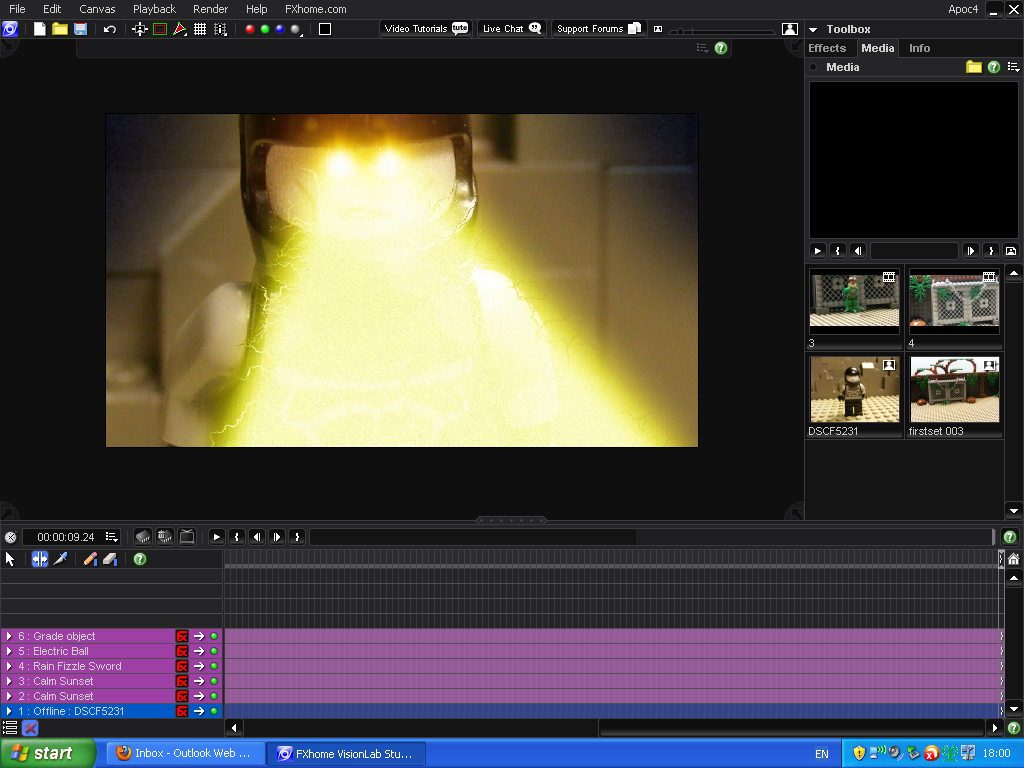This screenshot has width=1024, height=768.
Task: Click the Video Tutorials button
Action: (x=426, y=28)
